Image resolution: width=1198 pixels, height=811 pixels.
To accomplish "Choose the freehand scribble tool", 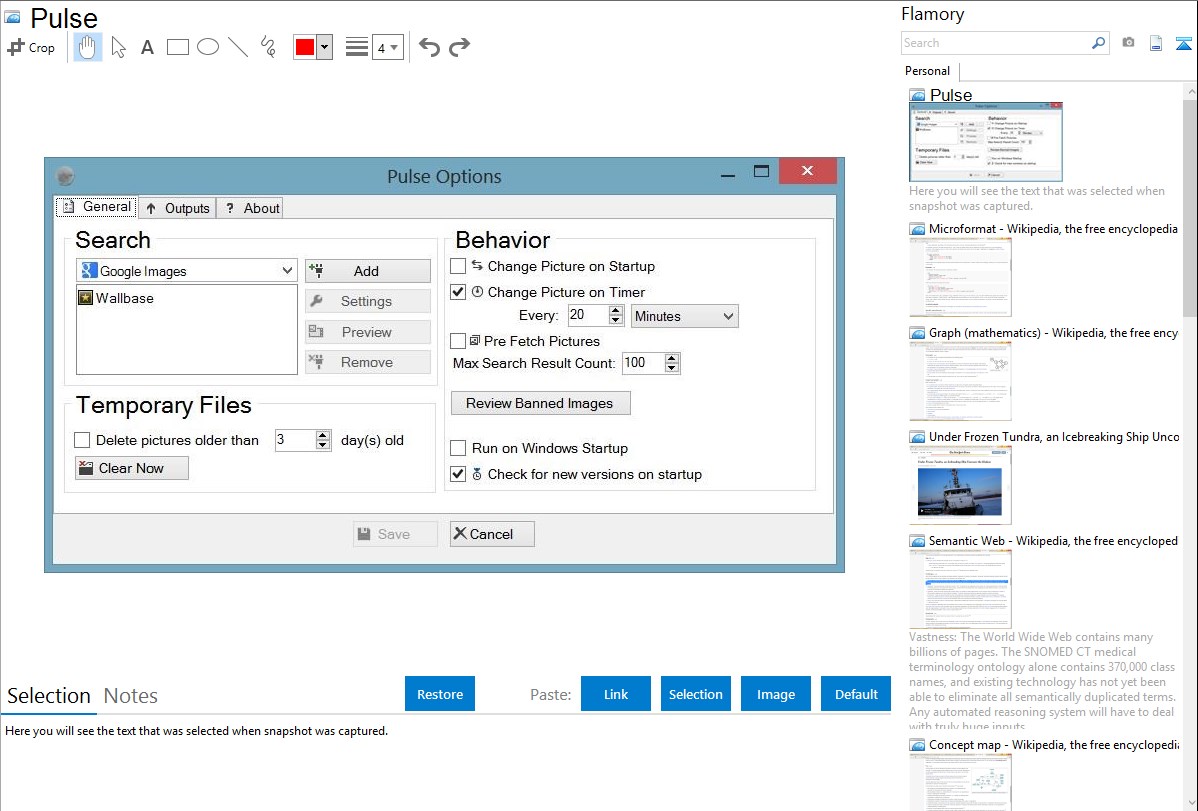I will [x=268, y=47].
